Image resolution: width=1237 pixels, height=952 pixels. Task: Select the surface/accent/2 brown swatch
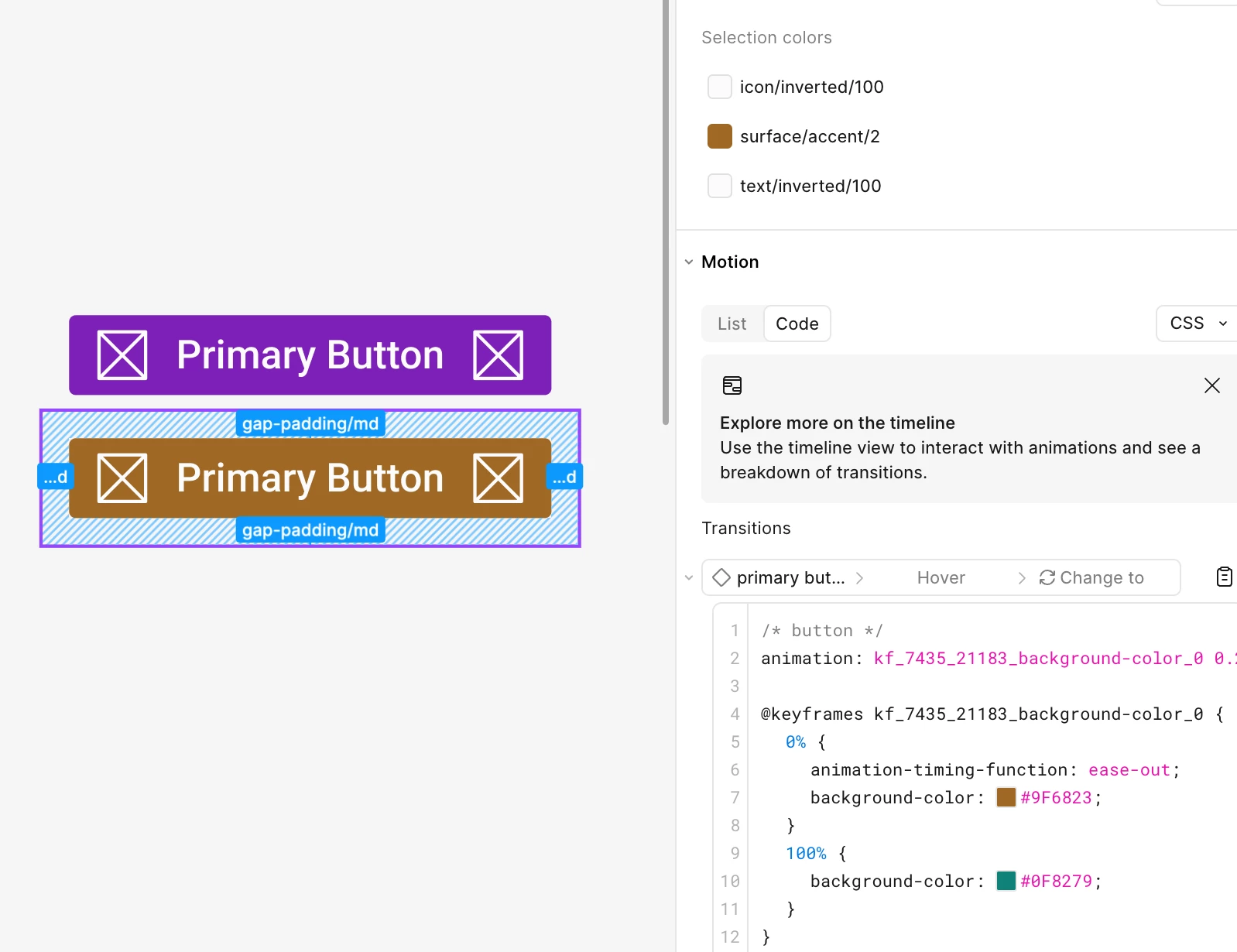pos(720,136)
